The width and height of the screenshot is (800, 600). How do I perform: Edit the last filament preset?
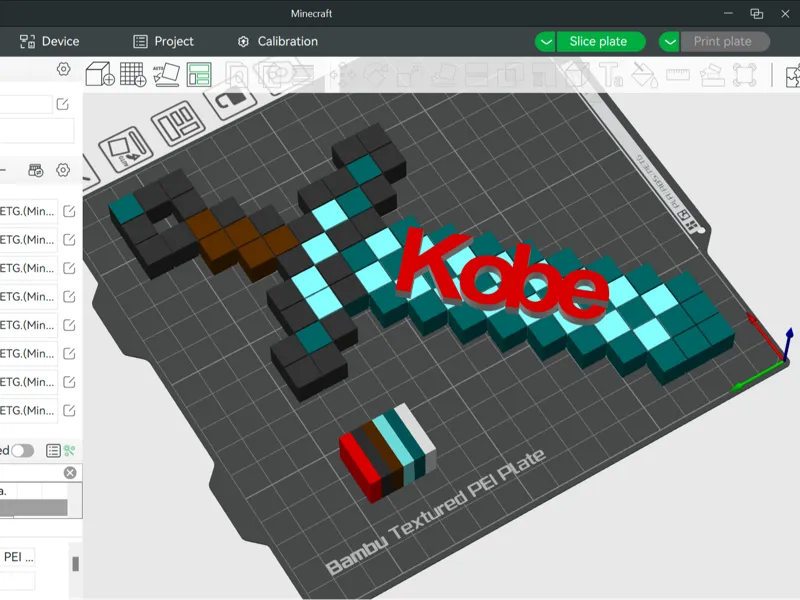[x=69, y=410]
